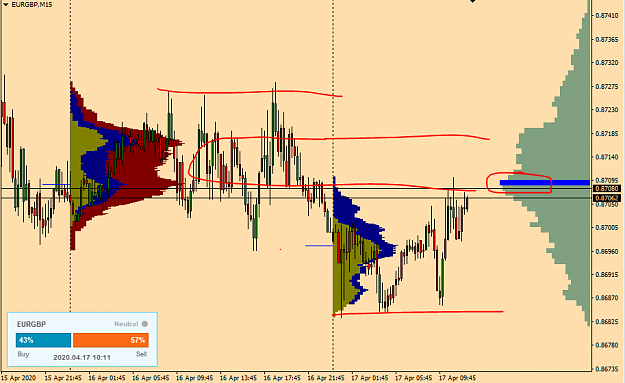Click the 16 Apr 09:45 time axis label
The image size is (625, 383).
[195, 378]
